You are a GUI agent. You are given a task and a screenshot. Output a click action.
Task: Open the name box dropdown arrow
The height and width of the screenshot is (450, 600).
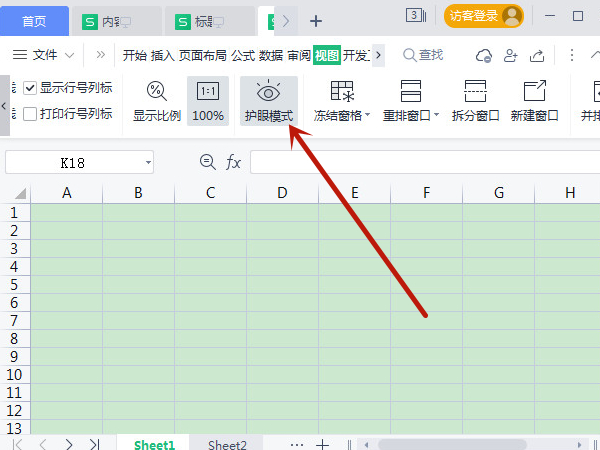point(148,162)
